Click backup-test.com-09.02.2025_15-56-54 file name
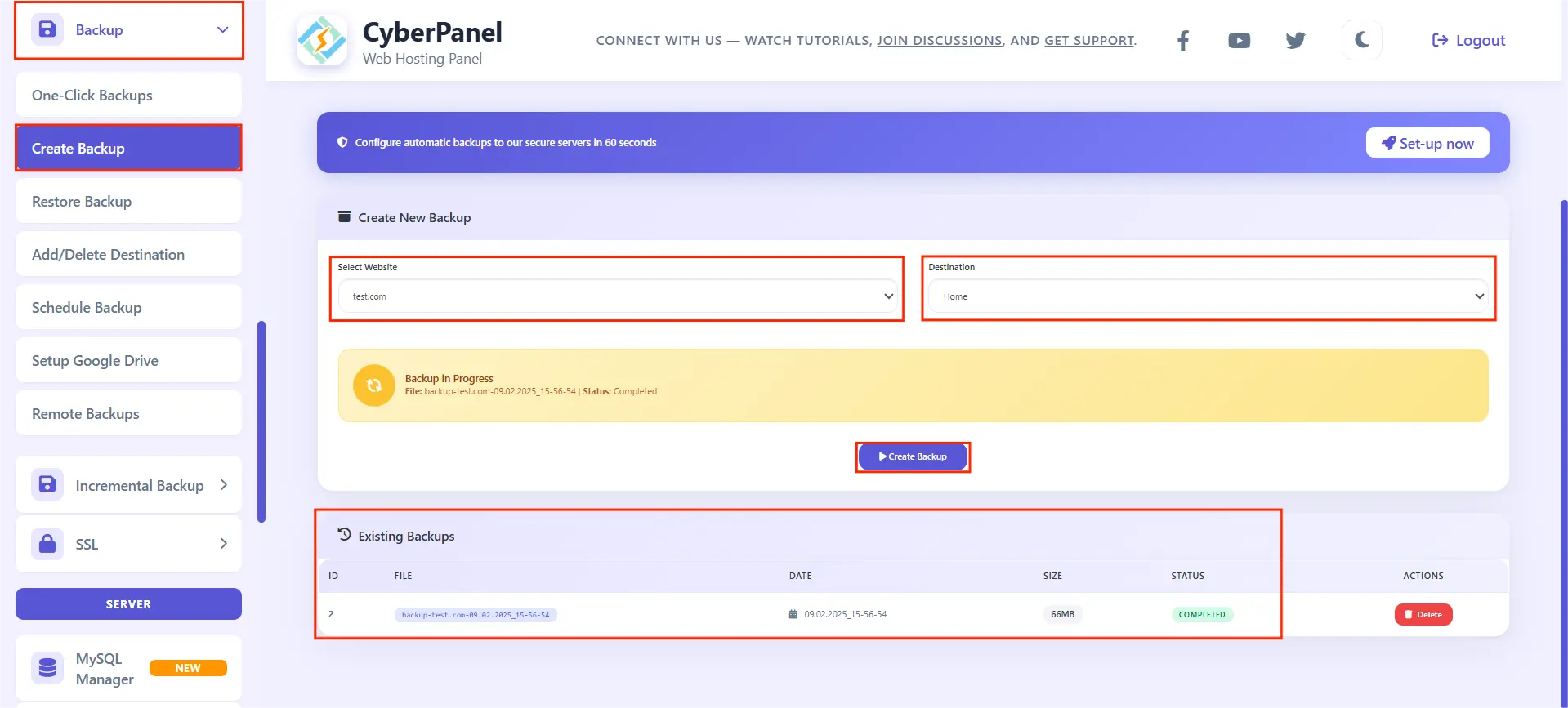The height and width of the screenshot is (708, 1568). 476,615
